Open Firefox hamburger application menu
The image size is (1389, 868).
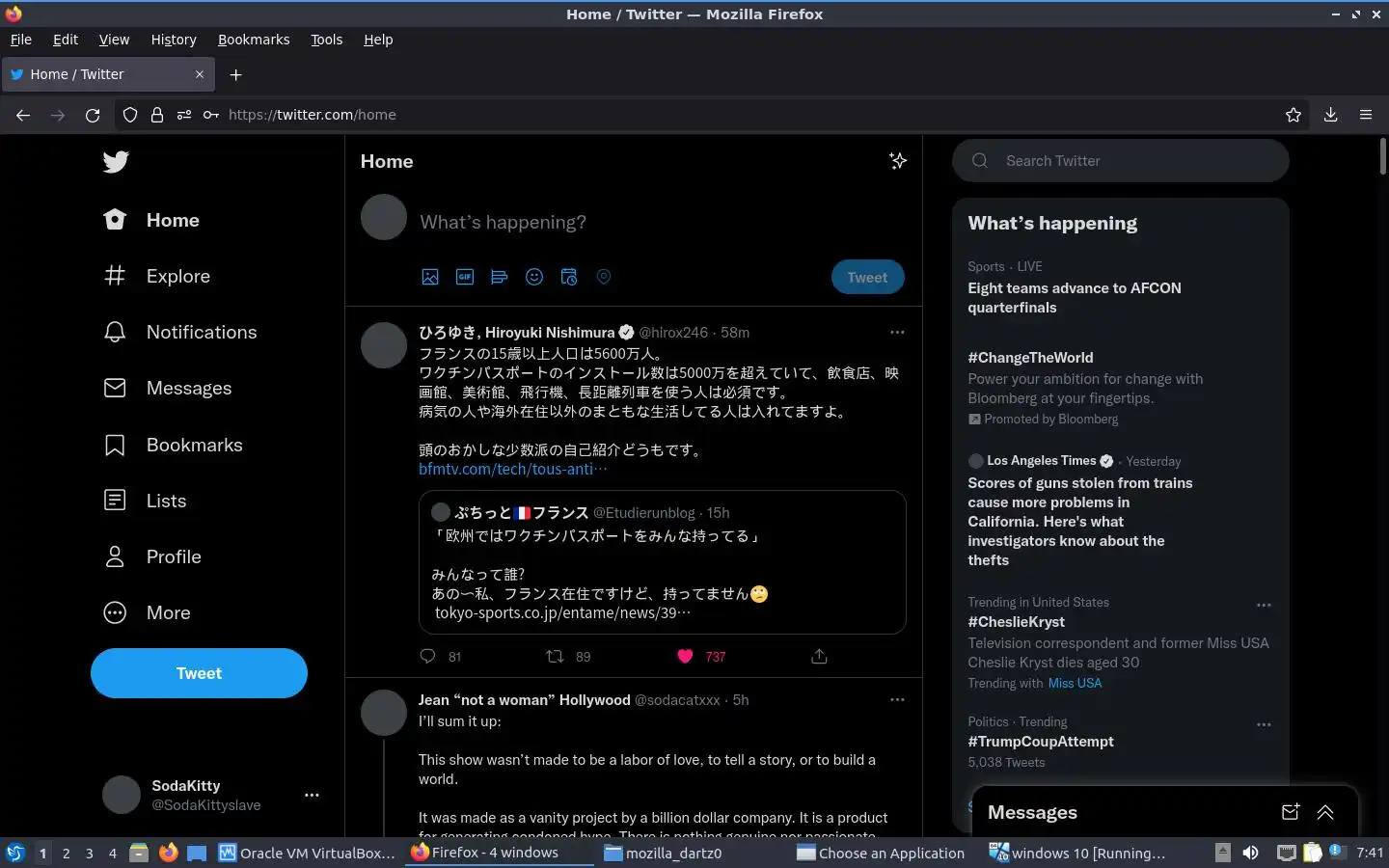(1366, 115)
